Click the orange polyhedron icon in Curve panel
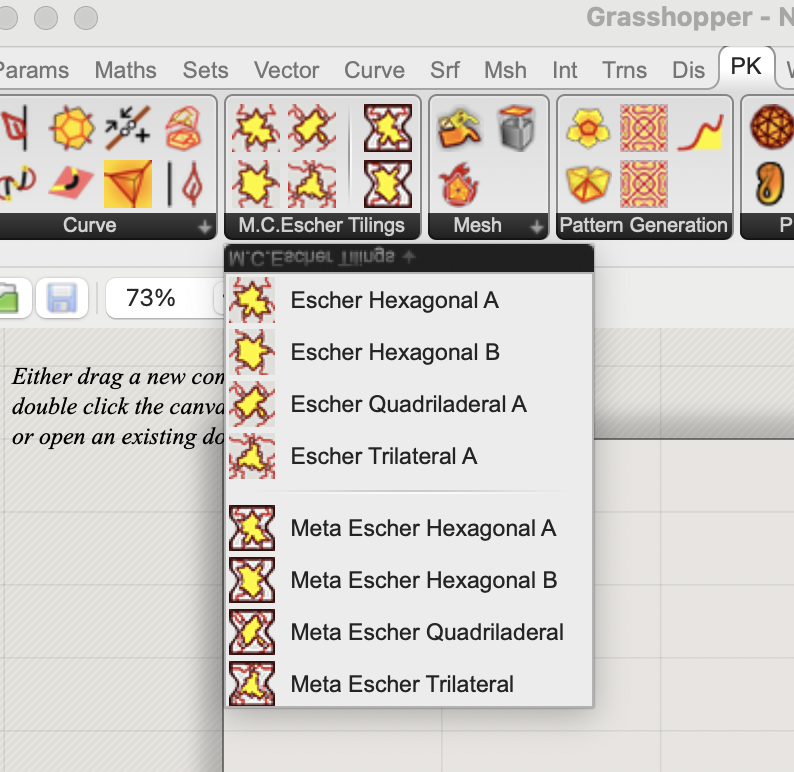The height and width of the screenshot is (772, 794). pyautogui.click(x=72, y=128)
